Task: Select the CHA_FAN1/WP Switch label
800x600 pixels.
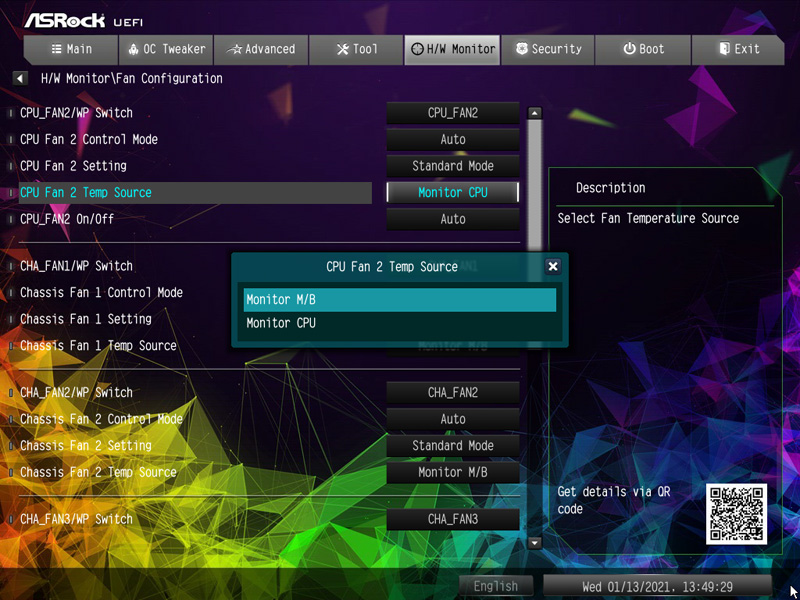Action: coord(76,266)
